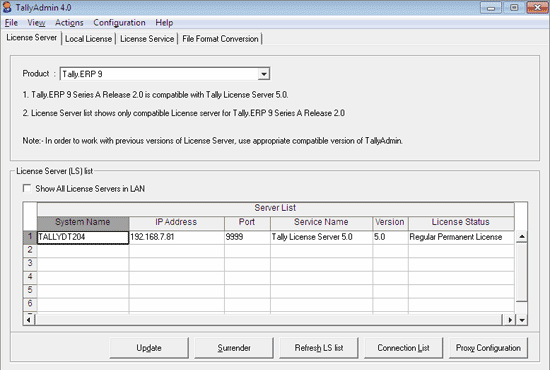The image size is (550, 370).
Task: Select row header number 1
Action: click(30, 237)
